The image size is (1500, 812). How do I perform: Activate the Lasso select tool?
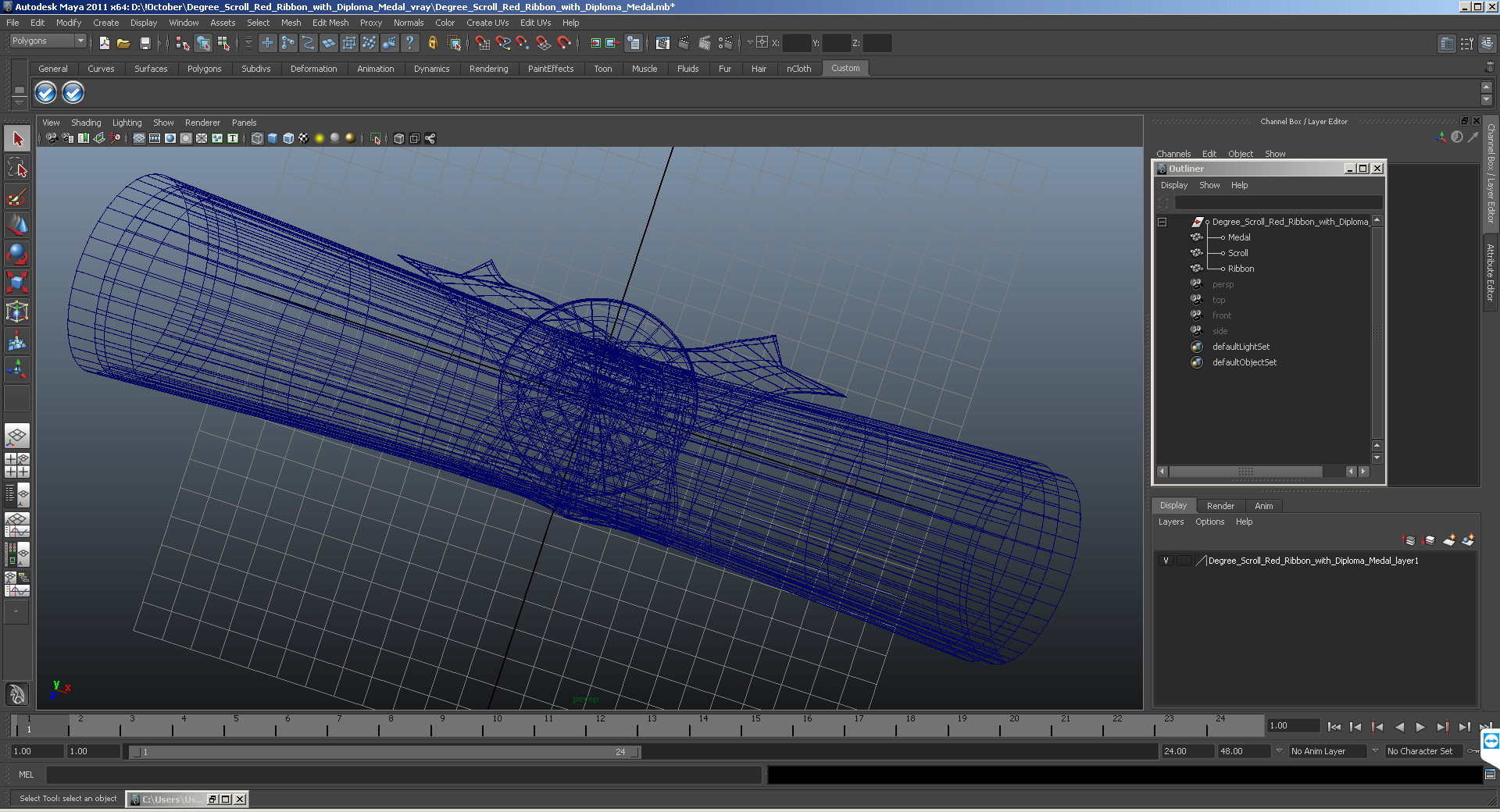point(17,167)
